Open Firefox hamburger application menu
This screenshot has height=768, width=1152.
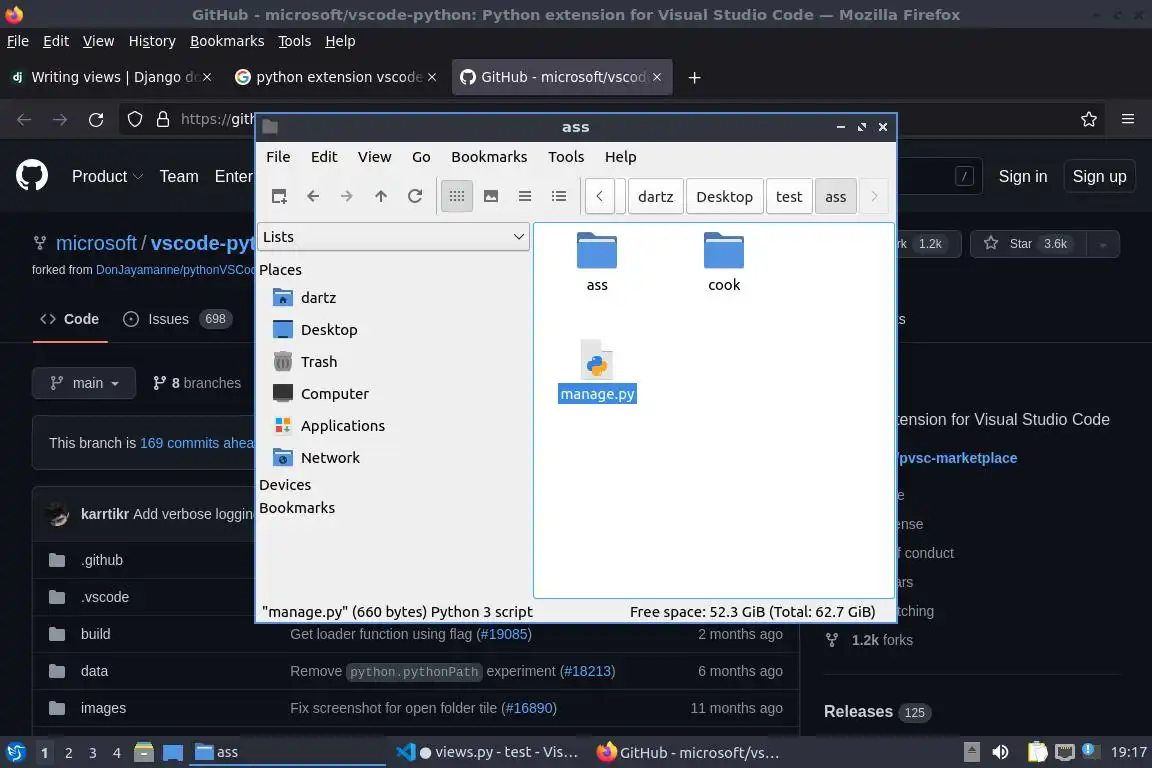point(1128,119)
